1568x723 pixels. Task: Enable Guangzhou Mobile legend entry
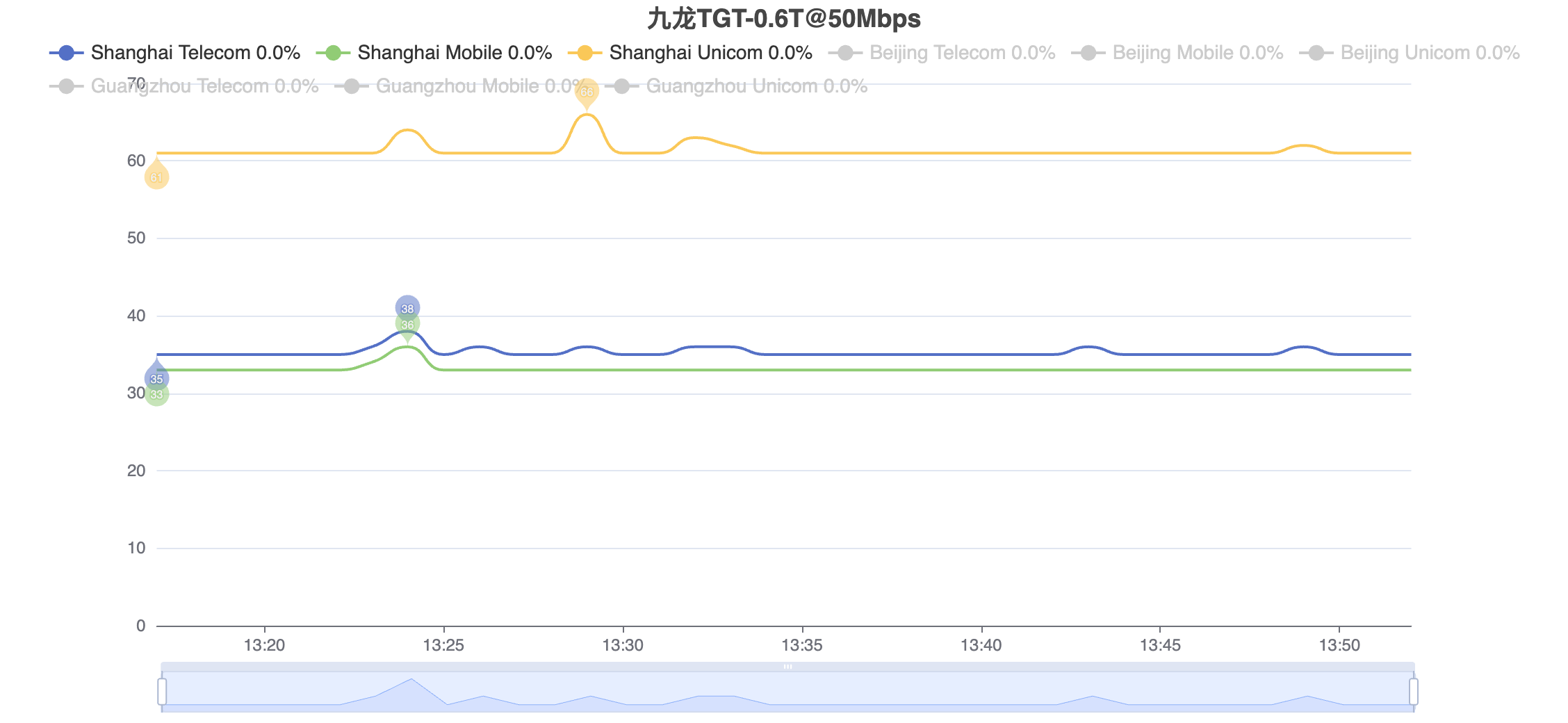click(462, 86)
